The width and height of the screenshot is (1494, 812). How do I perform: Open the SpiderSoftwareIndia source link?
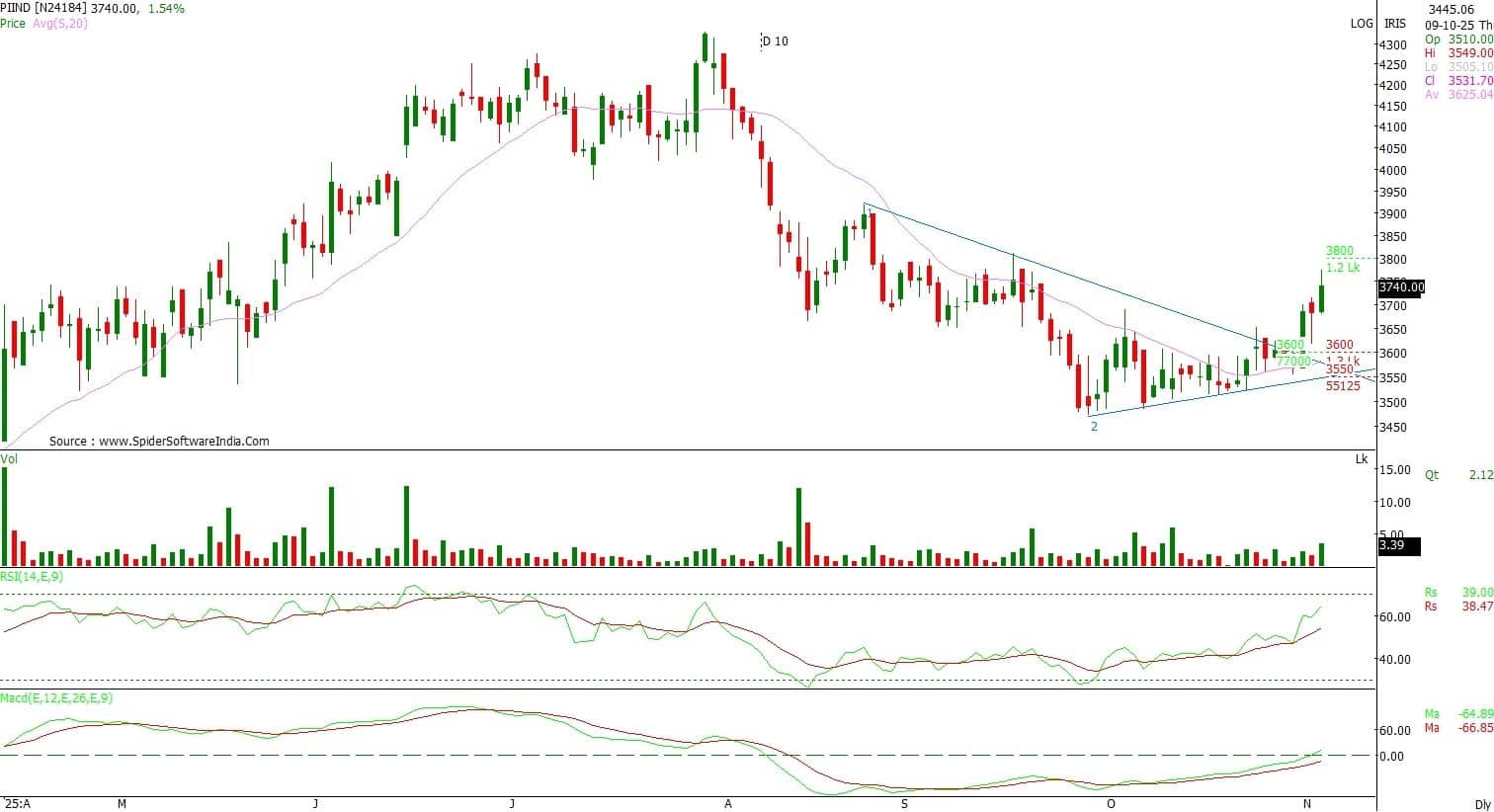(159, 442)
